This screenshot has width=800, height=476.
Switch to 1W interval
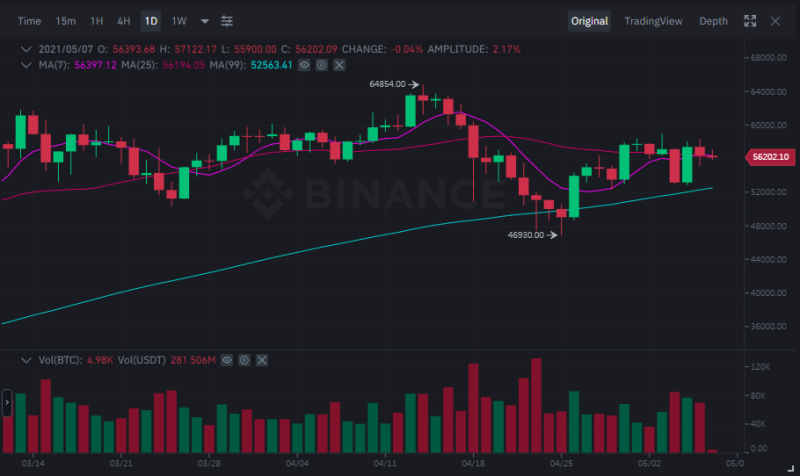point(179,21)
